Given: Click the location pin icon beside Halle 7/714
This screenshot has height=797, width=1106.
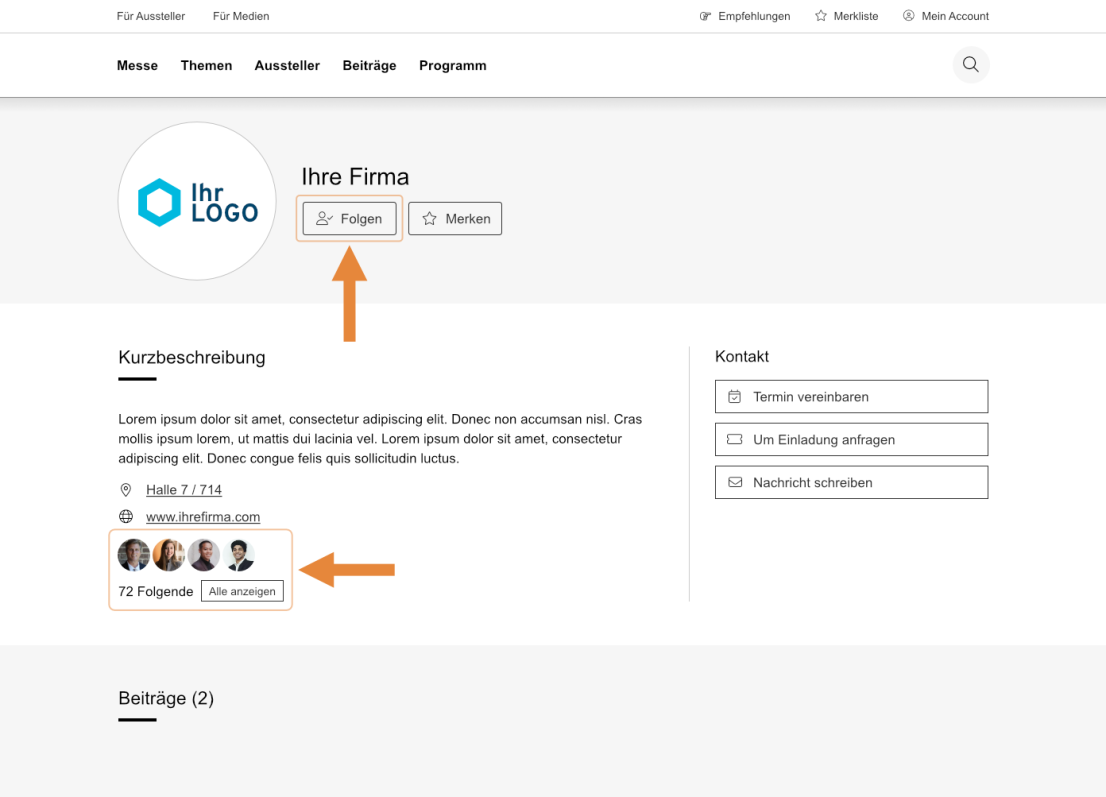Looking at the screenshot, I should click(x=126, y=490).
